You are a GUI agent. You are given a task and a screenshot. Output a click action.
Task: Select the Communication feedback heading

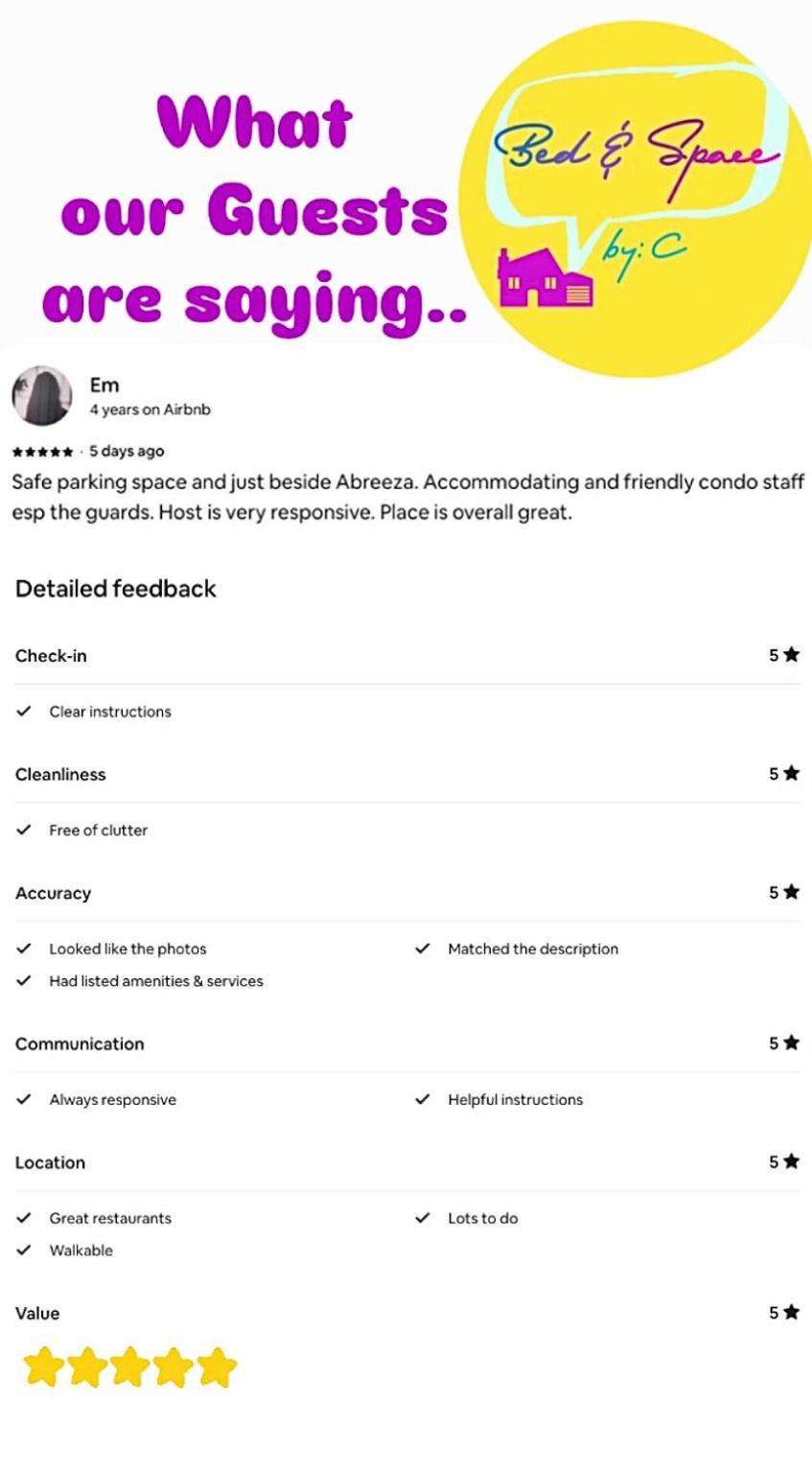pyautogui.click(x=80, y=1044)
